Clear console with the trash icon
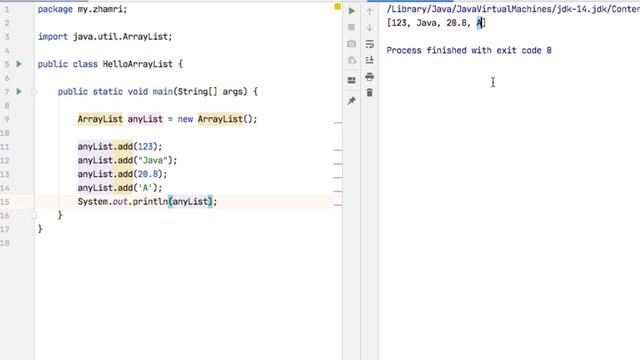 pos(370,93)
